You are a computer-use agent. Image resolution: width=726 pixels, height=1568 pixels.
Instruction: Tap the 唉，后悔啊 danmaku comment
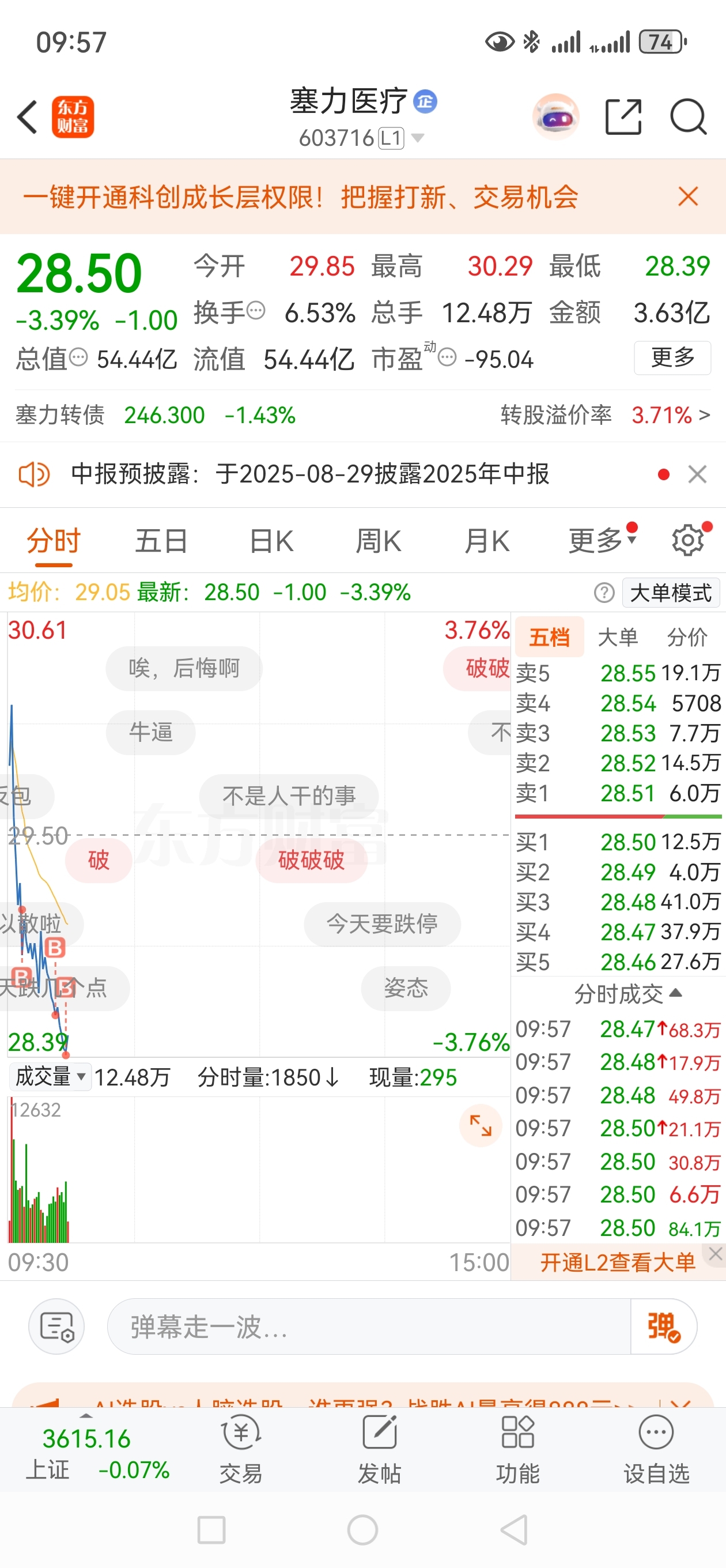pos(184,668)
